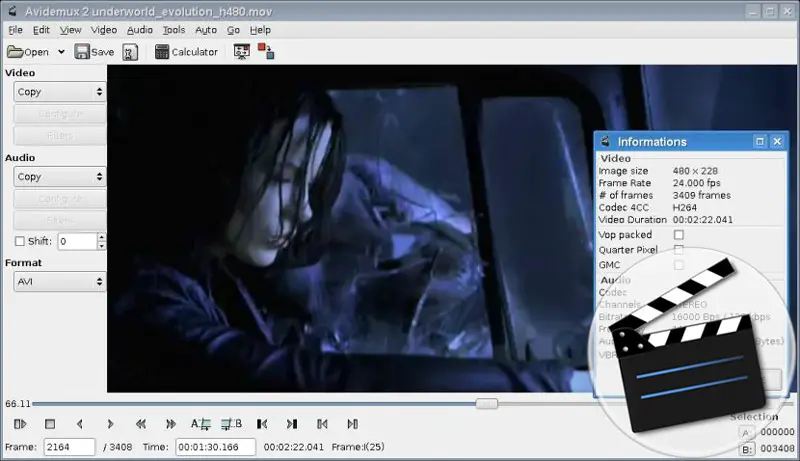Jump to previous keyframe

pos(141,424)
